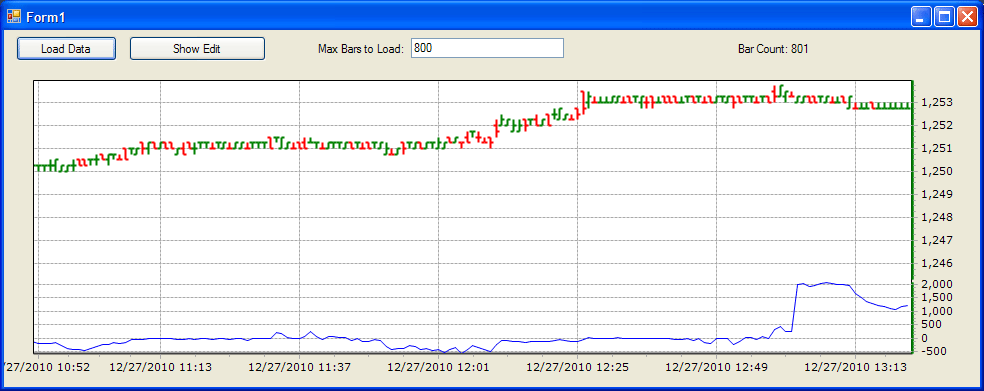This screenshot has height=391, width=984.
Task: Click the Form1 application icon in title bar
Action: coord(13,16)
